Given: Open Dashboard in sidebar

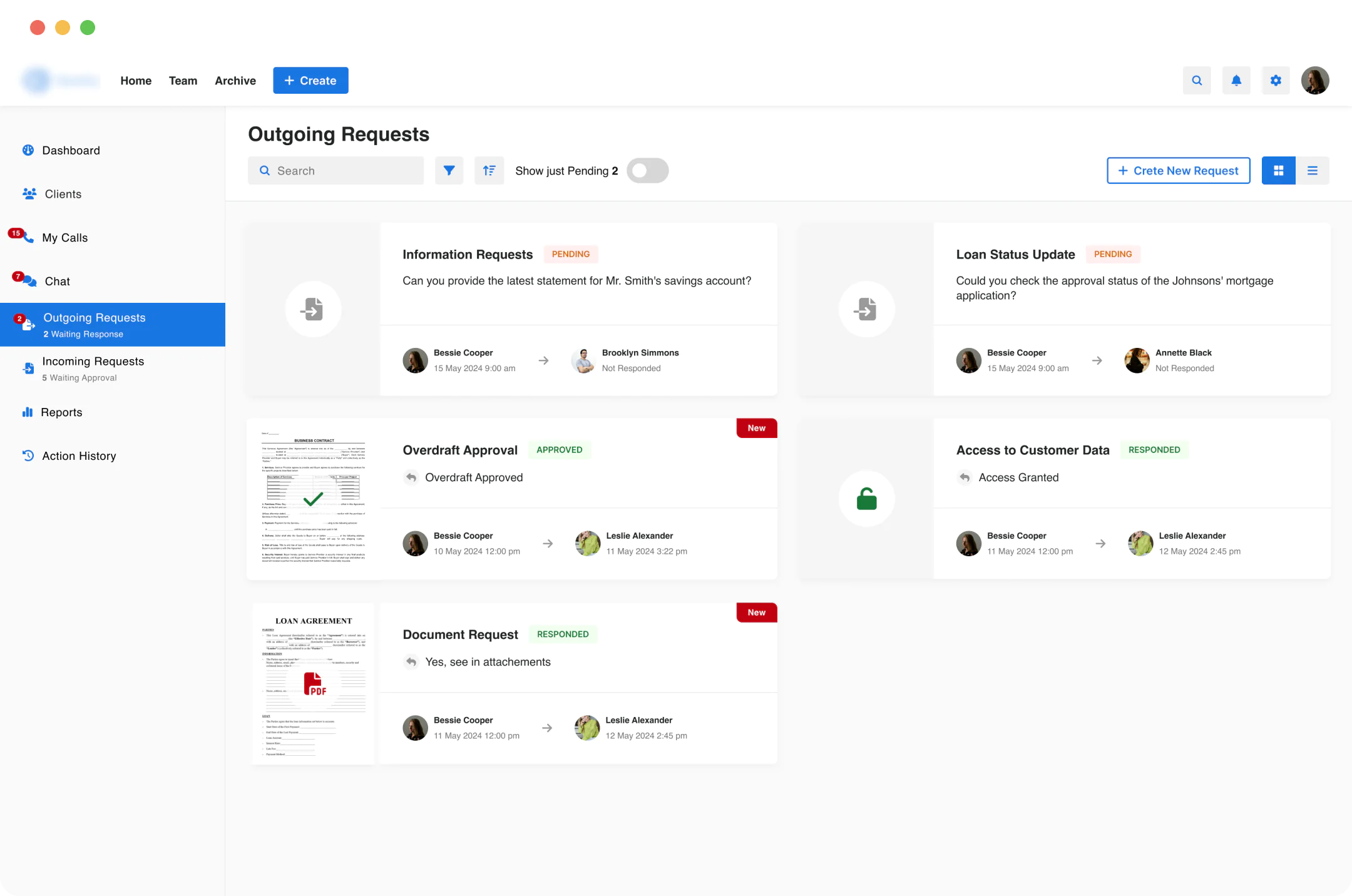Looking at the screenshot, I should click(x=71, y=150).
